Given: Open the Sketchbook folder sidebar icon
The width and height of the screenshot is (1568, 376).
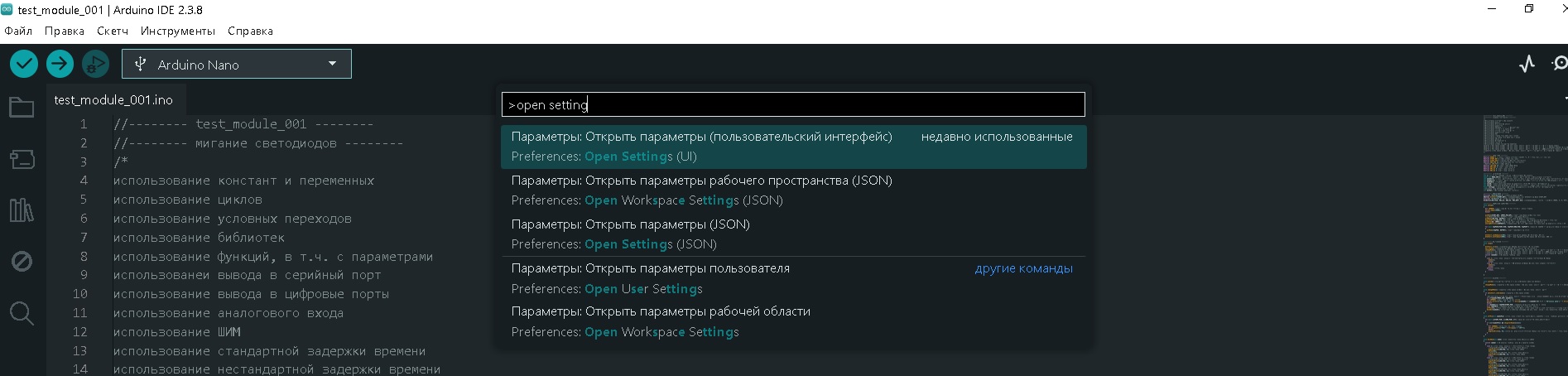Looking at the screenshot, I should pyautogui.click(x=22, y=108).
